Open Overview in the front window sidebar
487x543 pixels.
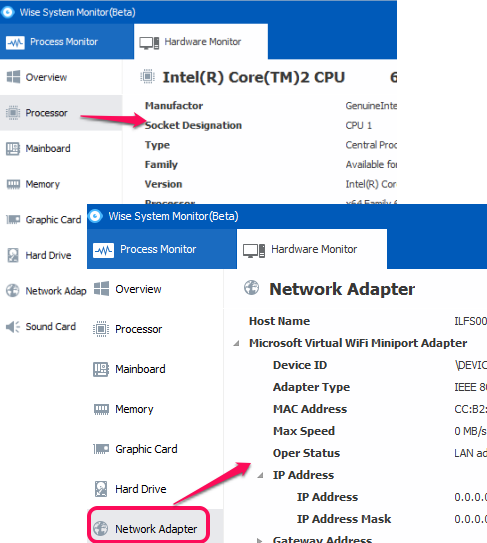[155, 289]
